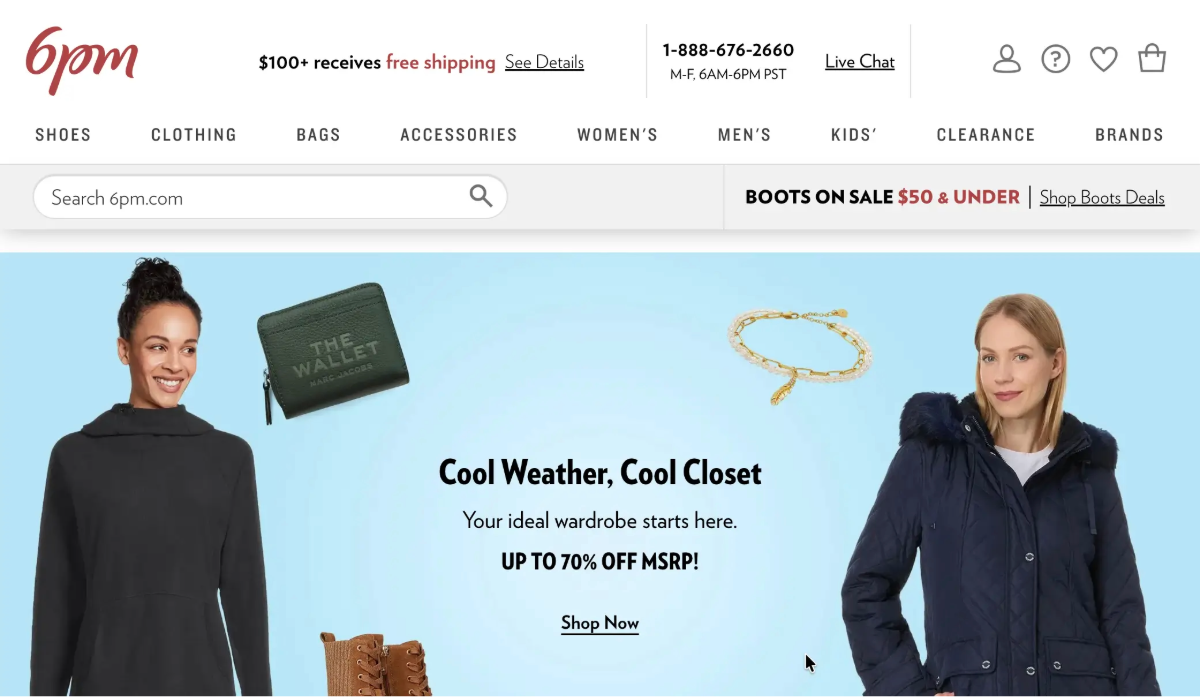Screen dimensions: 1200x697
Task: Open favorites heart icon
Action: (x=1104, y=60)
